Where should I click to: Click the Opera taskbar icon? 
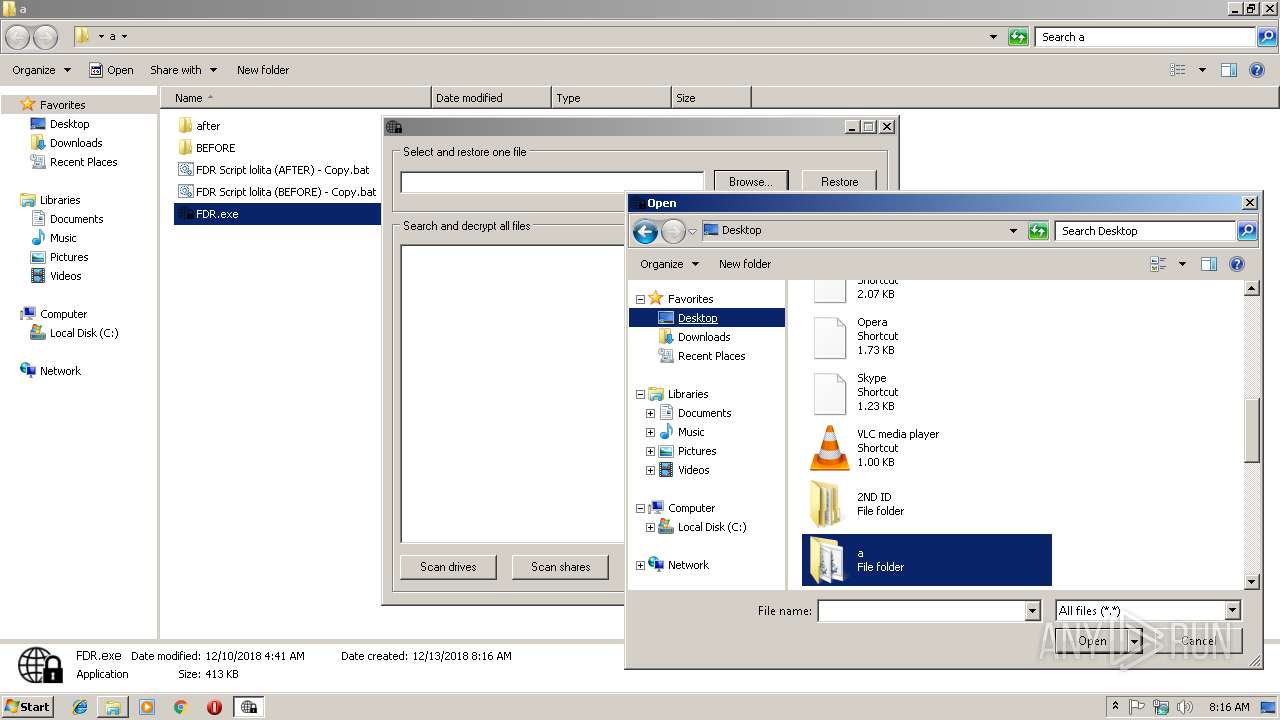click(214, 707)
